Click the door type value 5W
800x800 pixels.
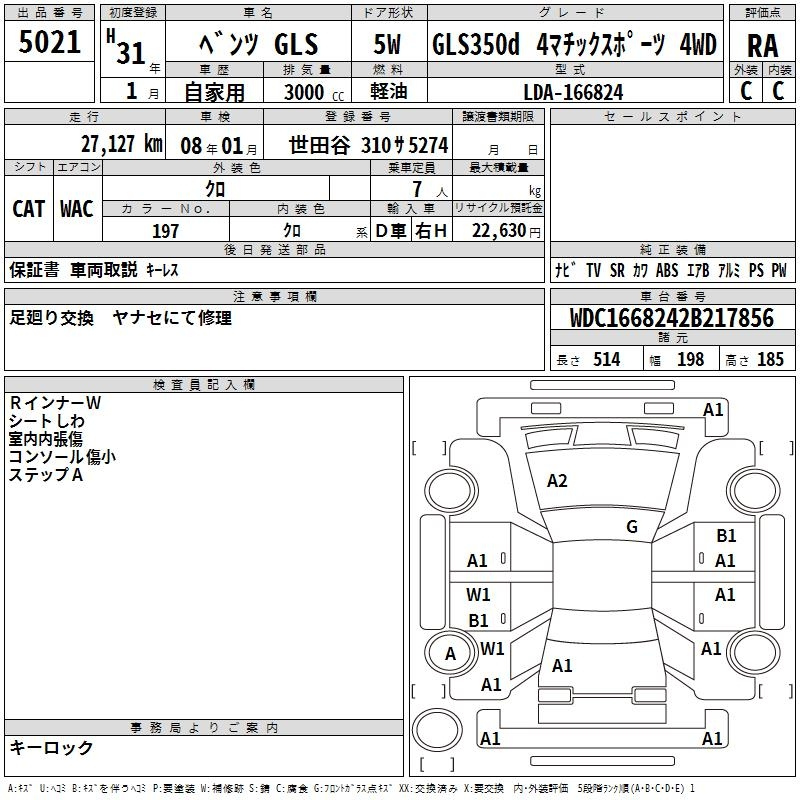tap(388, 44)
